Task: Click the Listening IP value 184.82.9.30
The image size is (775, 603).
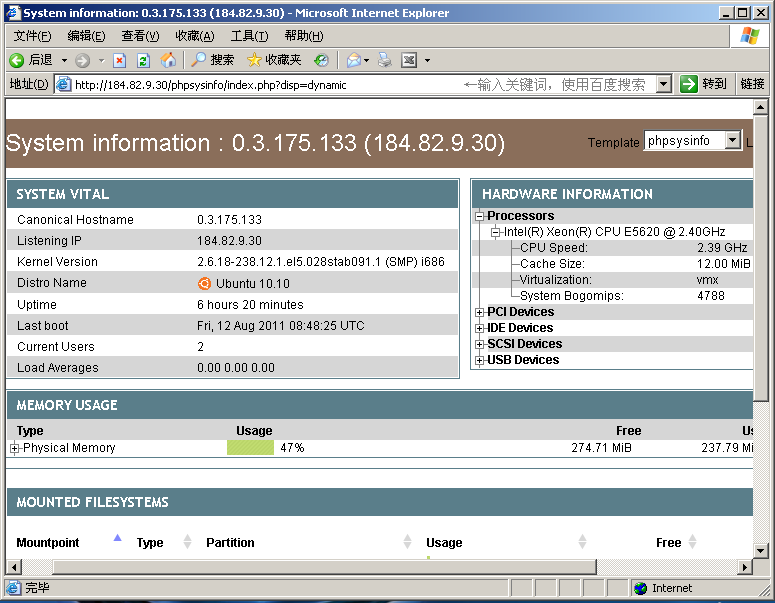Action: pos(229,241)
